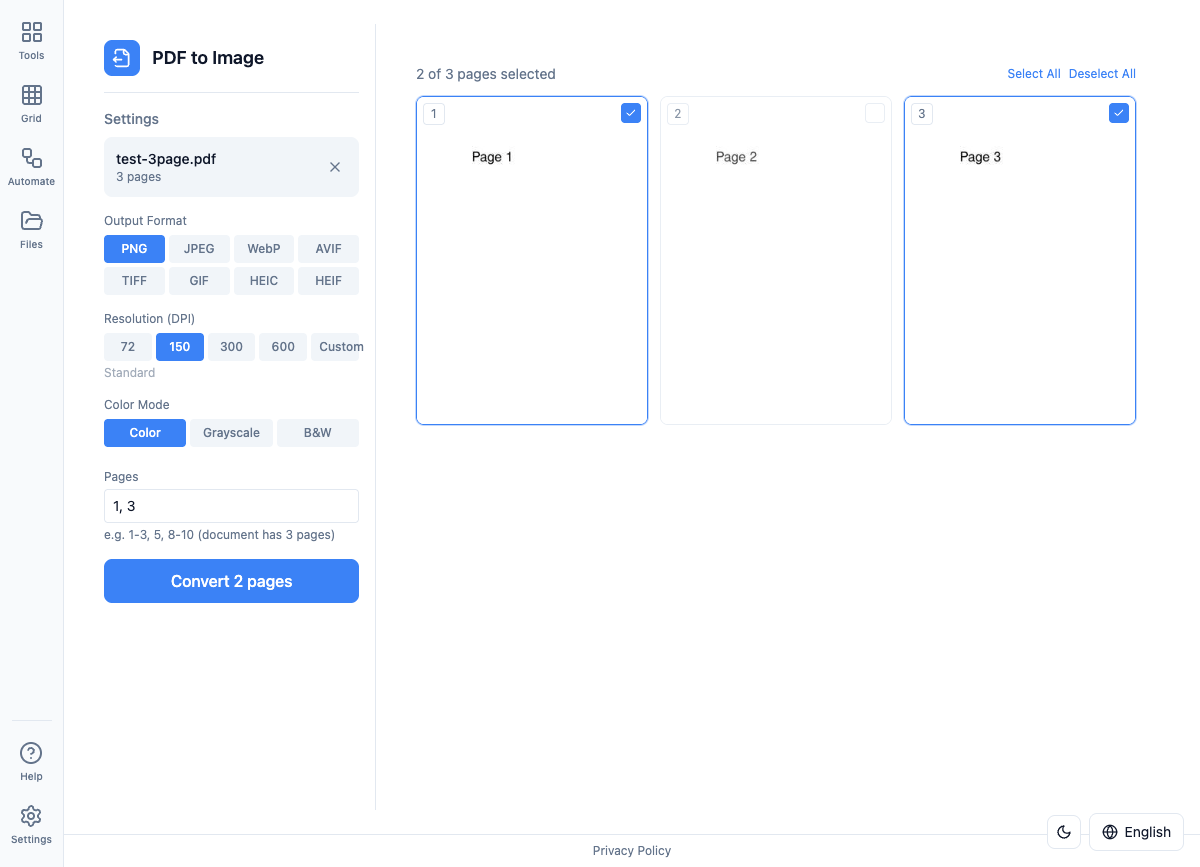This screenshot has height=867, width=1200.
Task: Click the Select All link
Action: (1034, 74)
